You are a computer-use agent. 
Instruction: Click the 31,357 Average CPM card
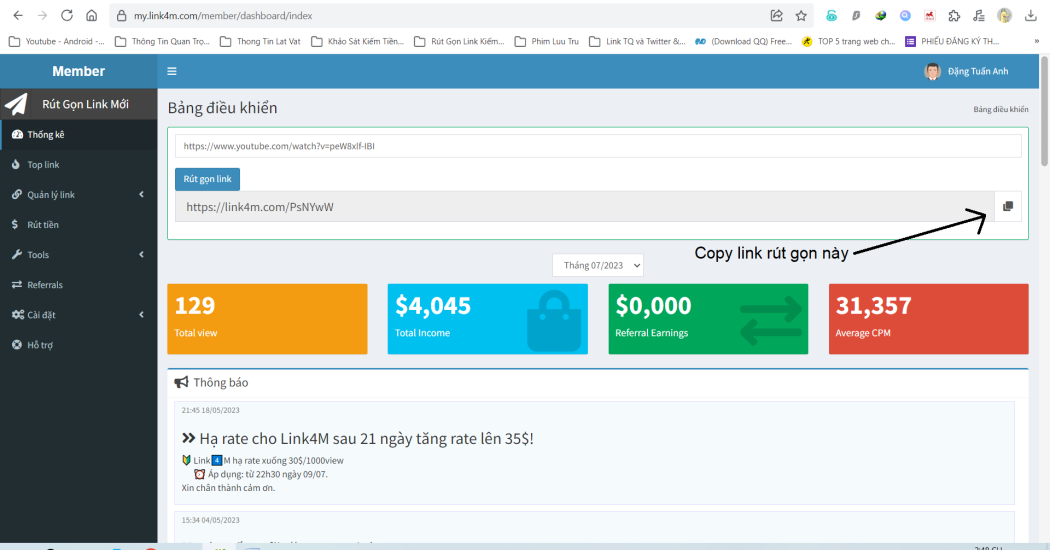tap(928, 319)
